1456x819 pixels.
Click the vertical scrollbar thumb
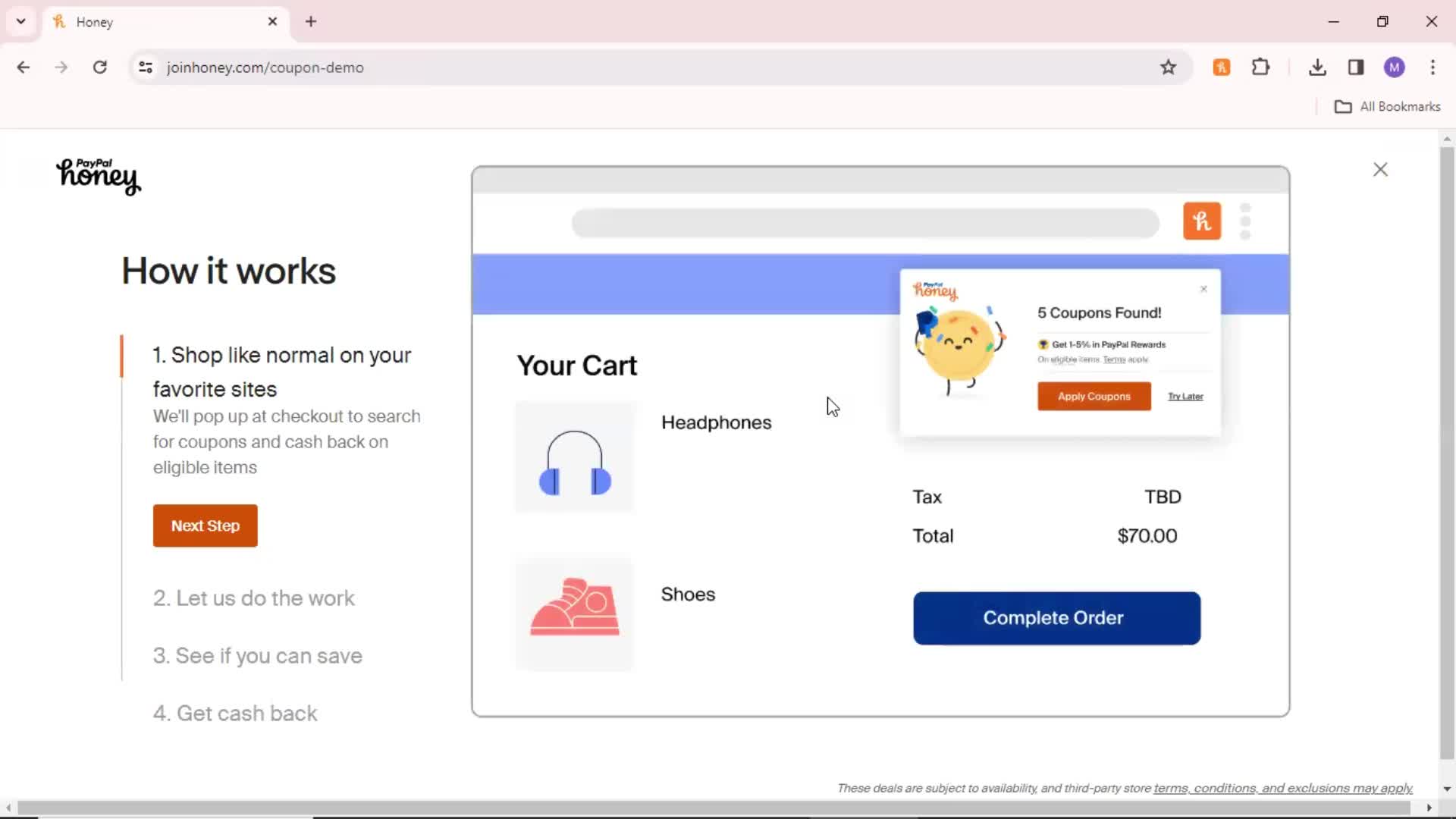1447,452
